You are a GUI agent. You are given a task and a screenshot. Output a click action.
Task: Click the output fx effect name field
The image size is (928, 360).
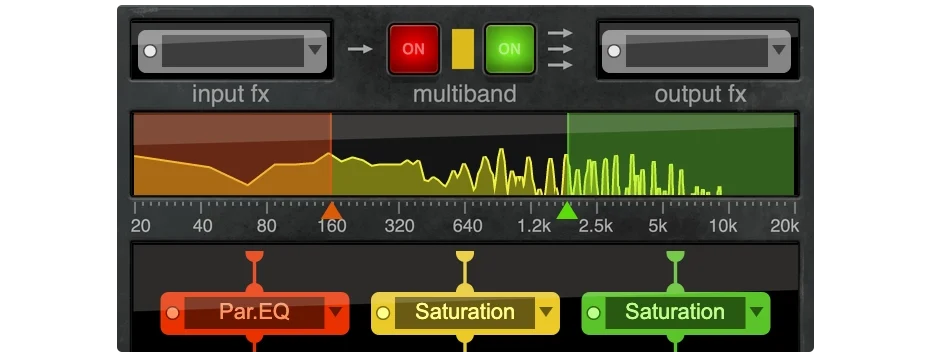[x=697, y=51]
